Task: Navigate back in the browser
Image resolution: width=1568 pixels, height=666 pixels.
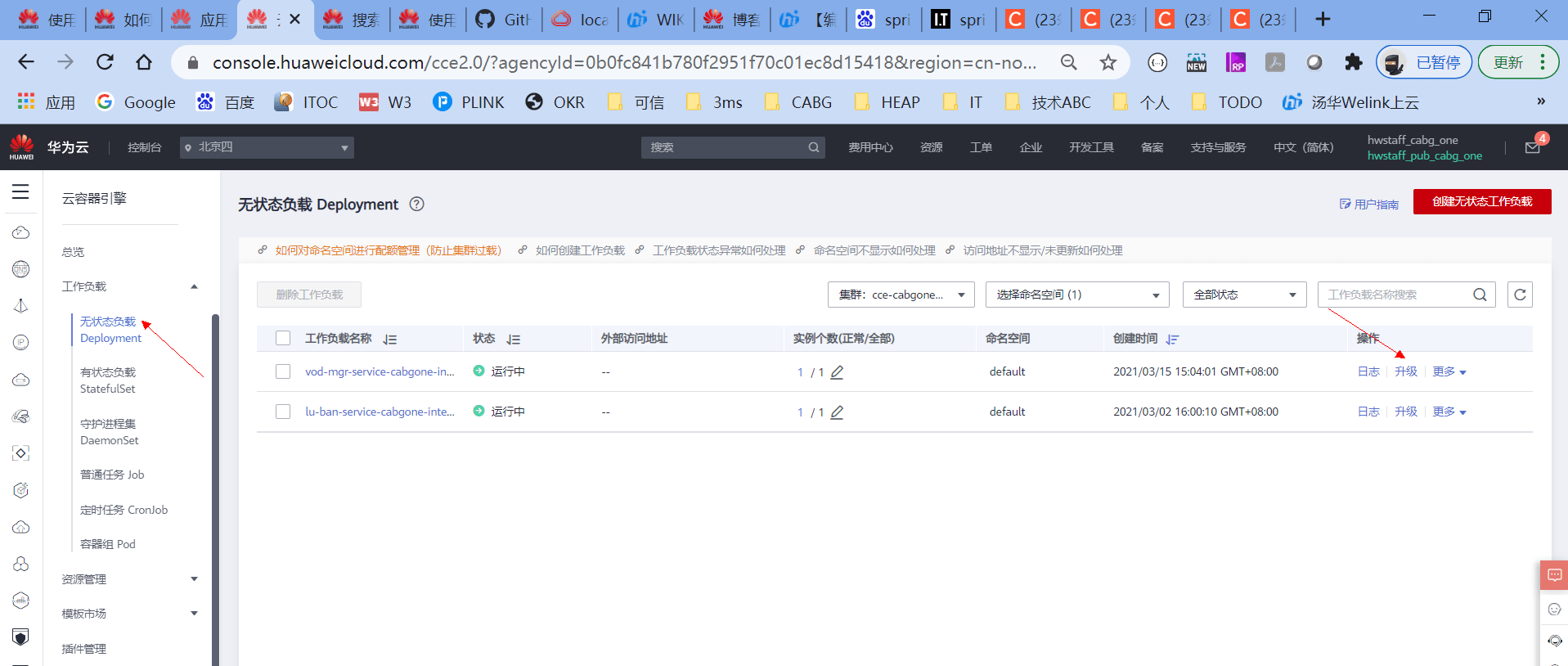Action: [x=26, y=62]
